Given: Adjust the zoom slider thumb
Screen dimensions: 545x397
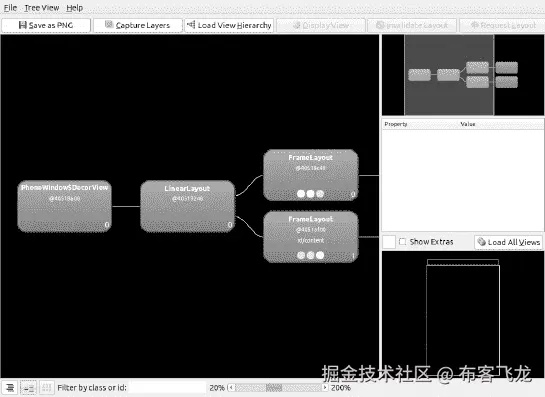Looking at the screenshot, I should pyautogui.click(x=274, y=387).
